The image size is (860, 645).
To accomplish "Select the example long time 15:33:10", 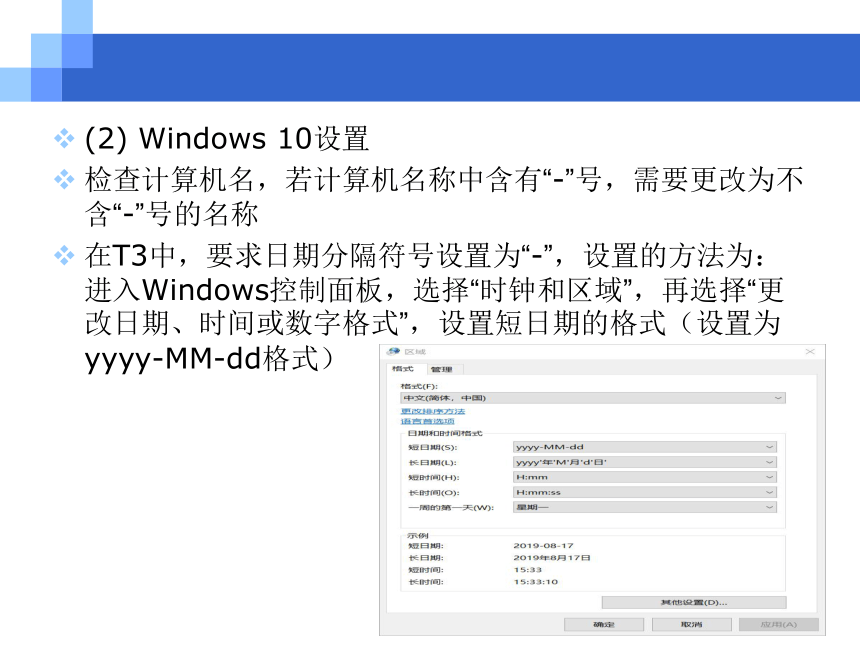I will (536, 582).
